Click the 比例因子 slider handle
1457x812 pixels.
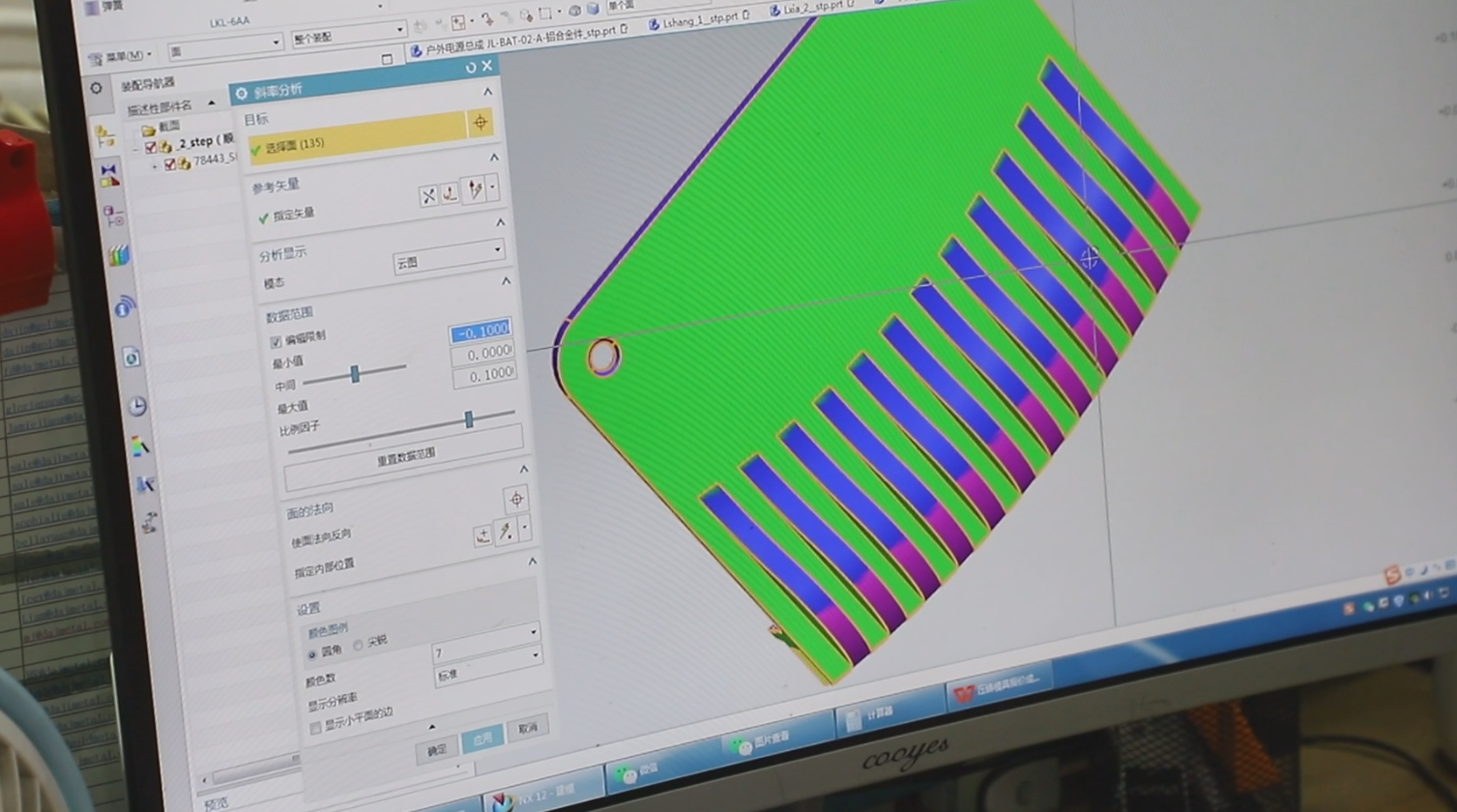click(469, 418)
